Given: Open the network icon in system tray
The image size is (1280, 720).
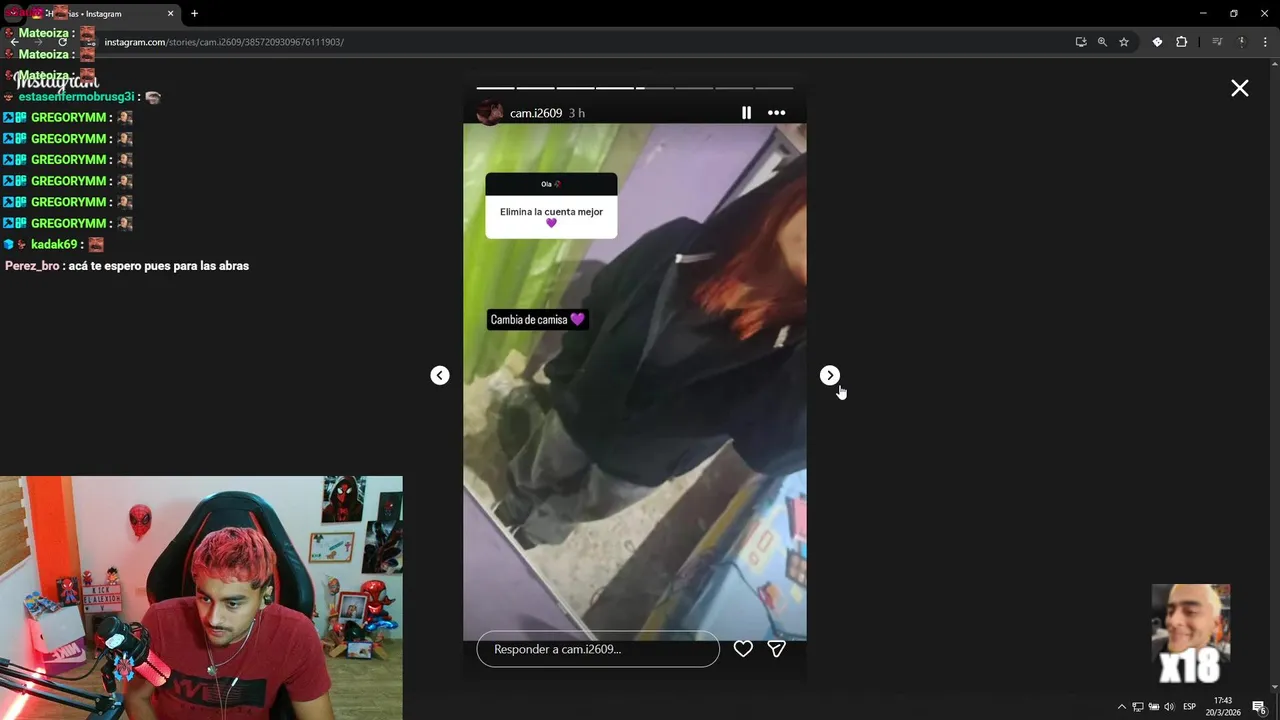Looking at the screenshot, I should [1138, 707].
